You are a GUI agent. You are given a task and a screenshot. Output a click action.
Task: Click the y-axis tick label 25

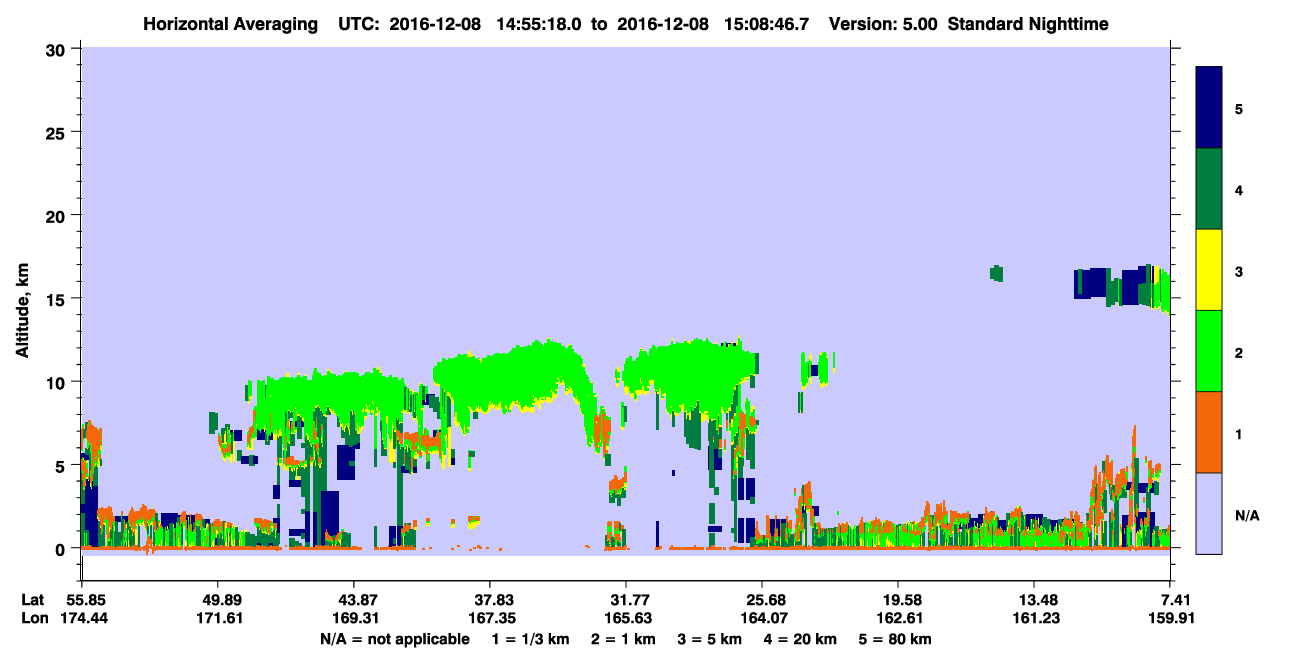(58, 132)
